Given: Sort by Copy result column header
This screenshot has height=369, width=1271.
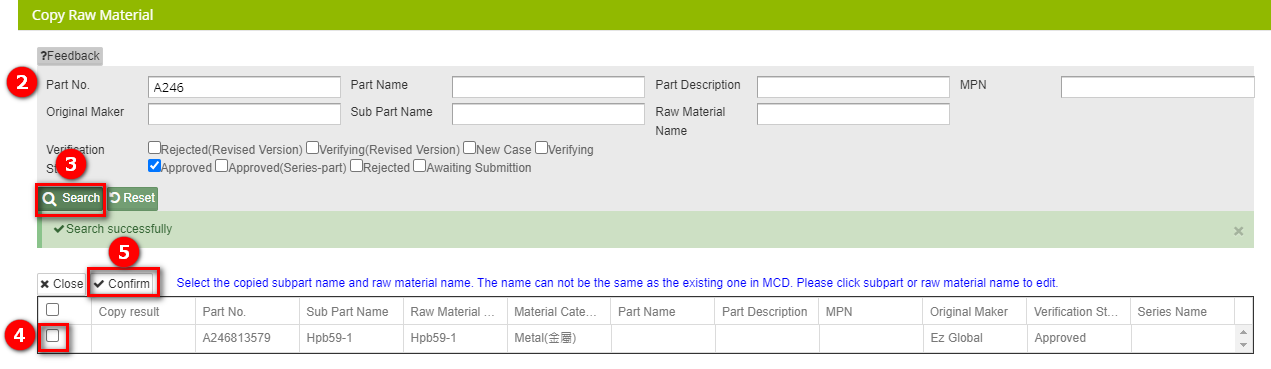Looking at the screenshot, I should pos(143,311).
